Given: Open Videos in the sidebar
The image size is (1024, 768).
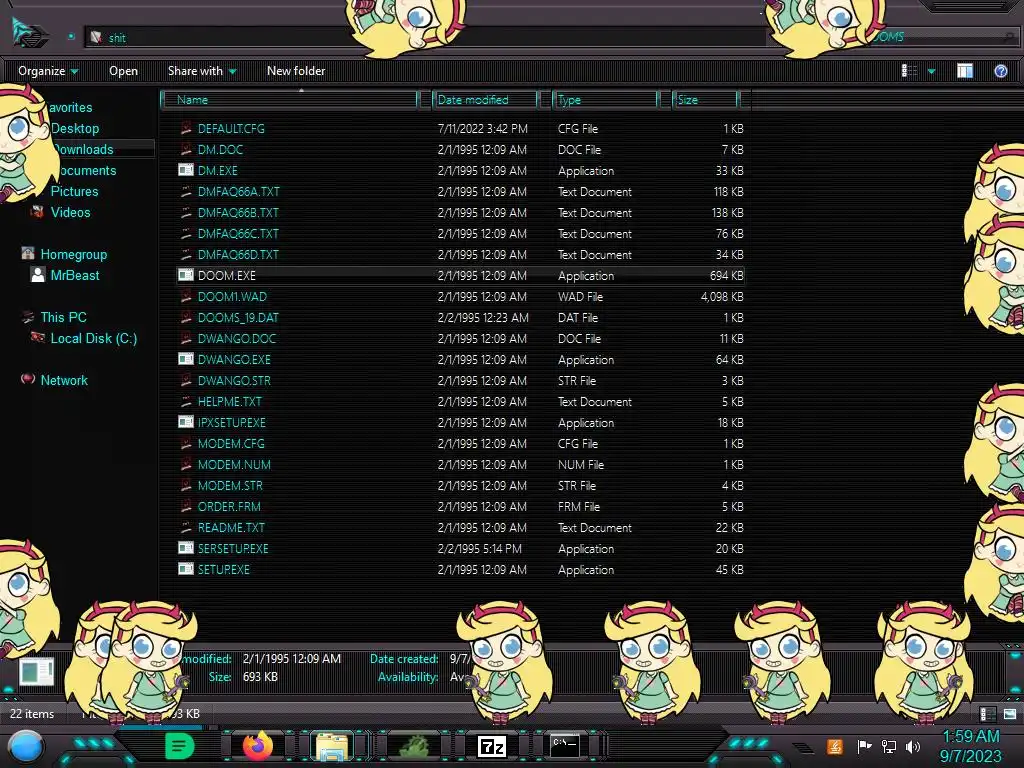Looking at the screenshot, I should click(71, 212).
